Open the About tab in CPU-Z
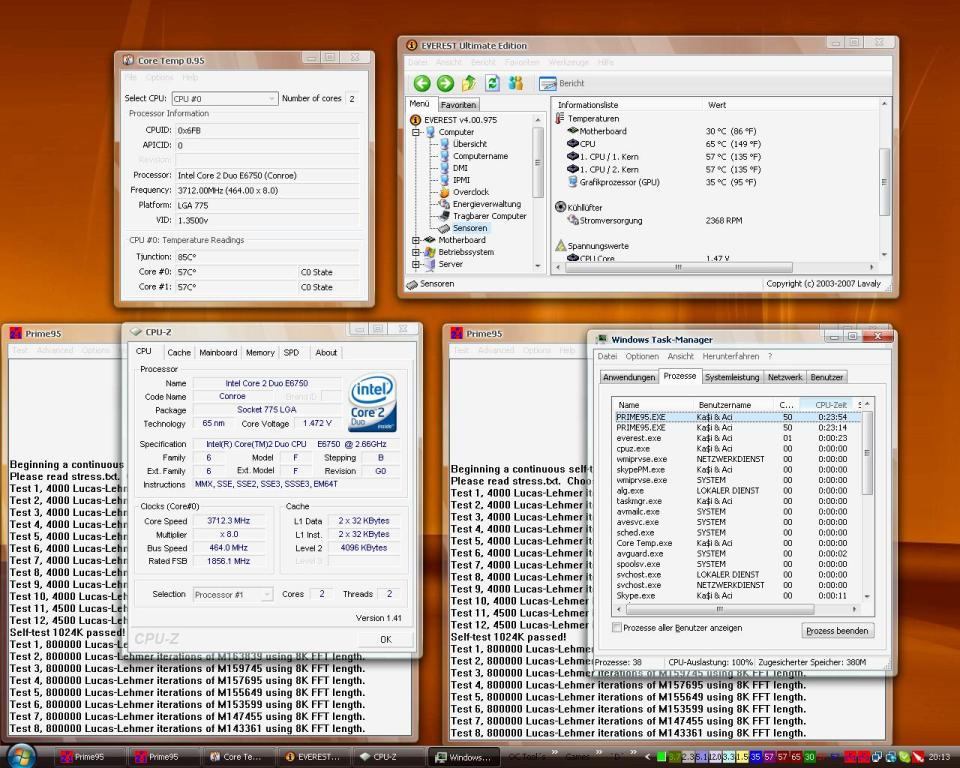 [x=326, y=352]
